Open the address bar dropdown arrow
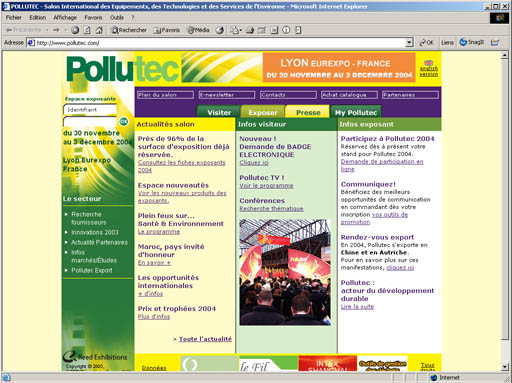Image resolution: width=512 pixels, height=383 pixels. pos(410,42)
